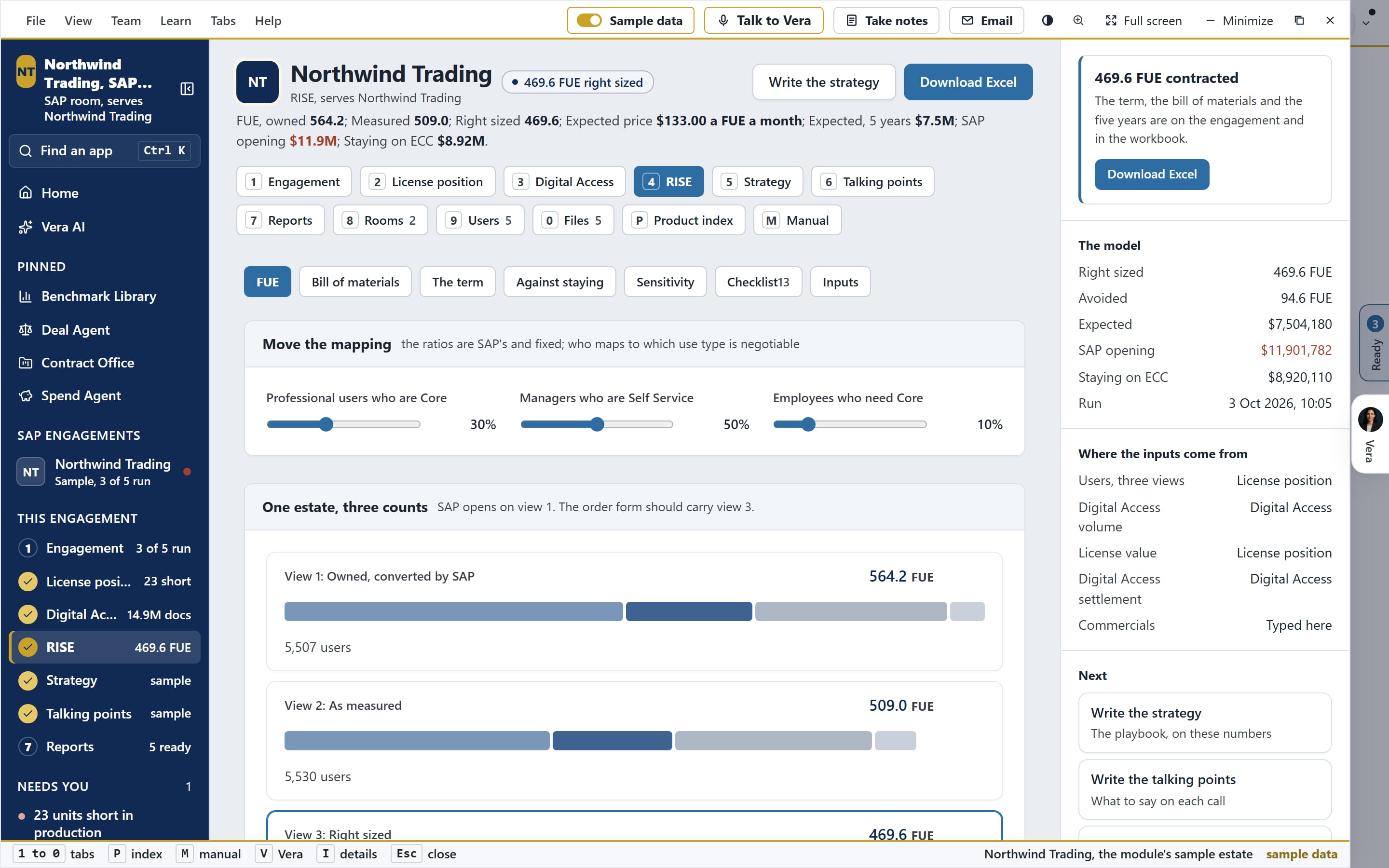Switch to Bill of materials subtab
Screen dimensions: 1389x868
point(355,282)
